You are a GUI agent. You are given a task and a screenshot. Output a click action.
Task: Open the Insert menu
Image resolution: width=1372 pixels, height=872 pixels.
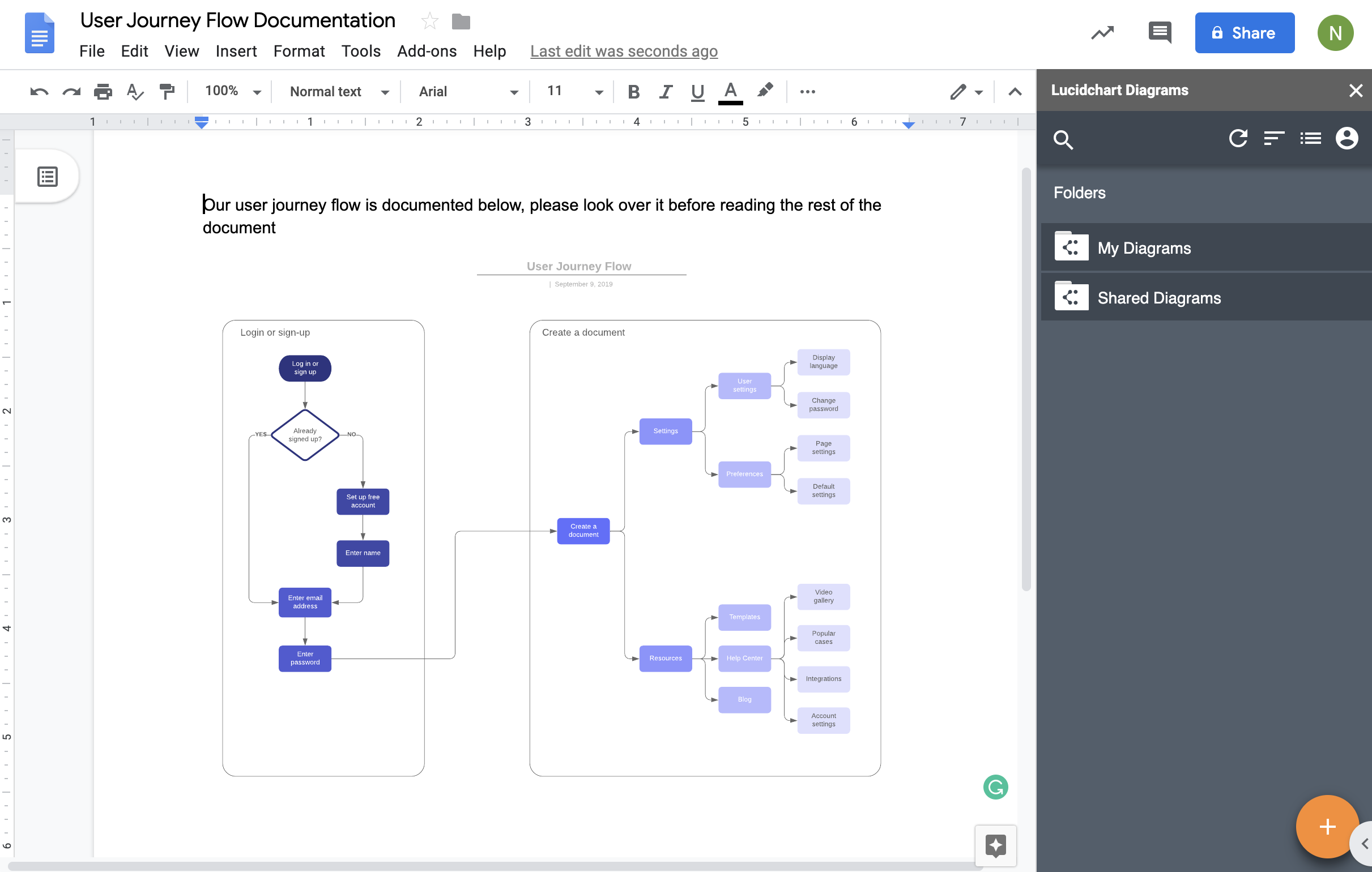[236, 52]
